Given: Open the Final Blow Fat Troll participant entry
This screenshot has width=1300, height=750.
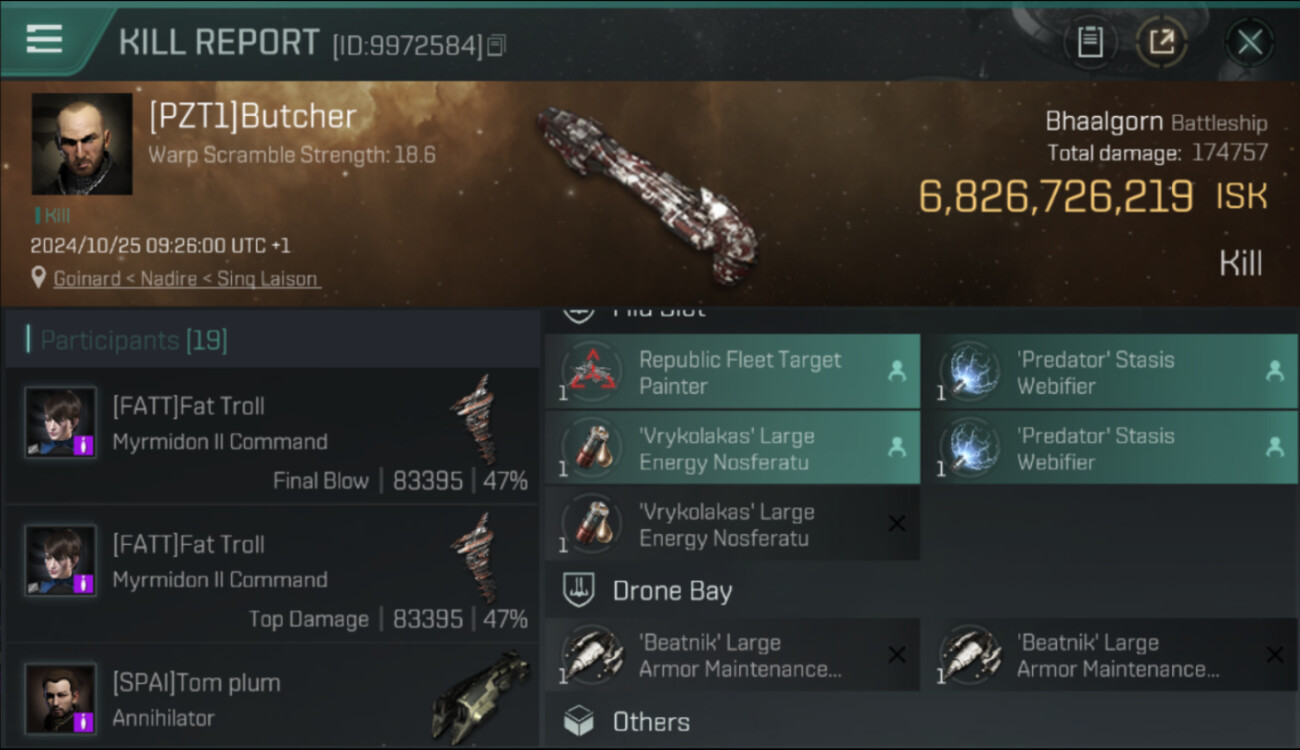Looking at the screenshot, I should click(x=270, y=435).
